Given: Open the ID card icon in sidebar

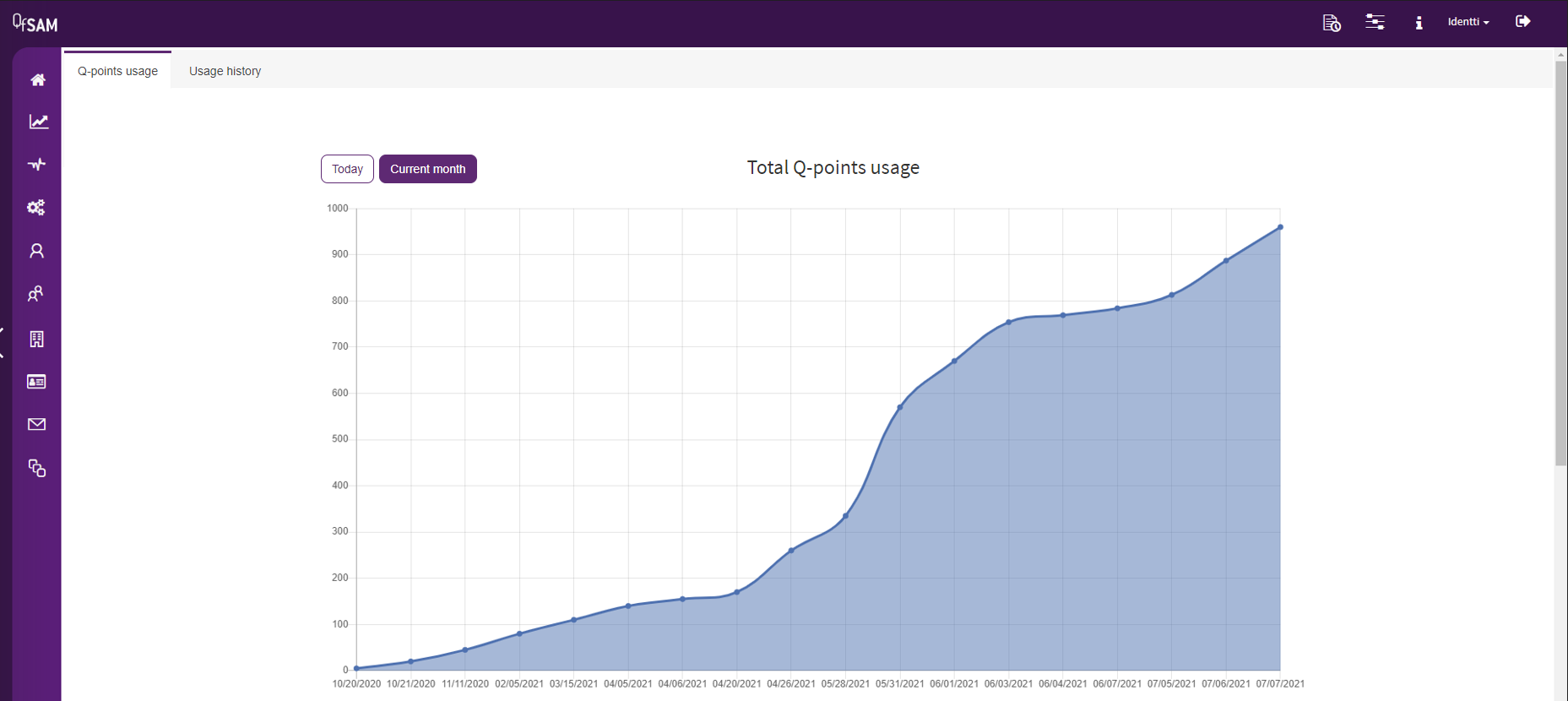Looking at the screenshot, I should (36, 382).
